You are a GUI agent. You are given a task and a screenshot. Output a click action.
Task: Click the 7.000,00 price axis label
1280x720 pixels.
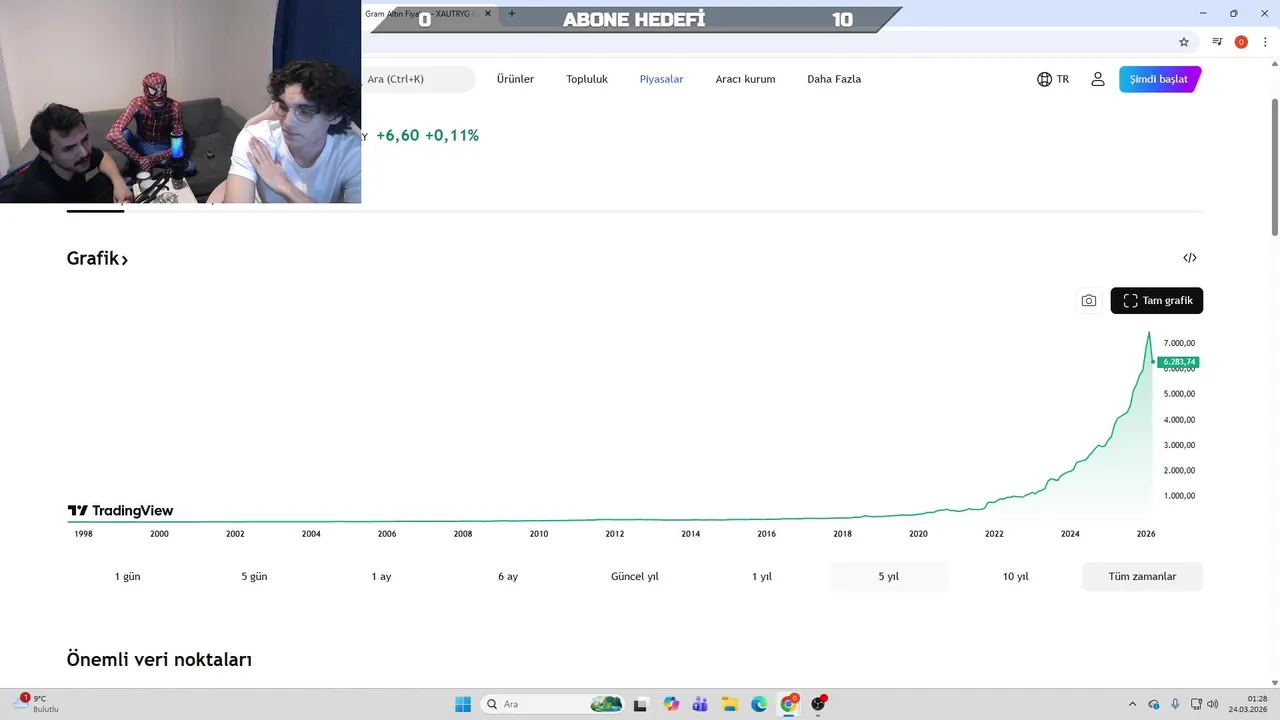point(1179,343)
